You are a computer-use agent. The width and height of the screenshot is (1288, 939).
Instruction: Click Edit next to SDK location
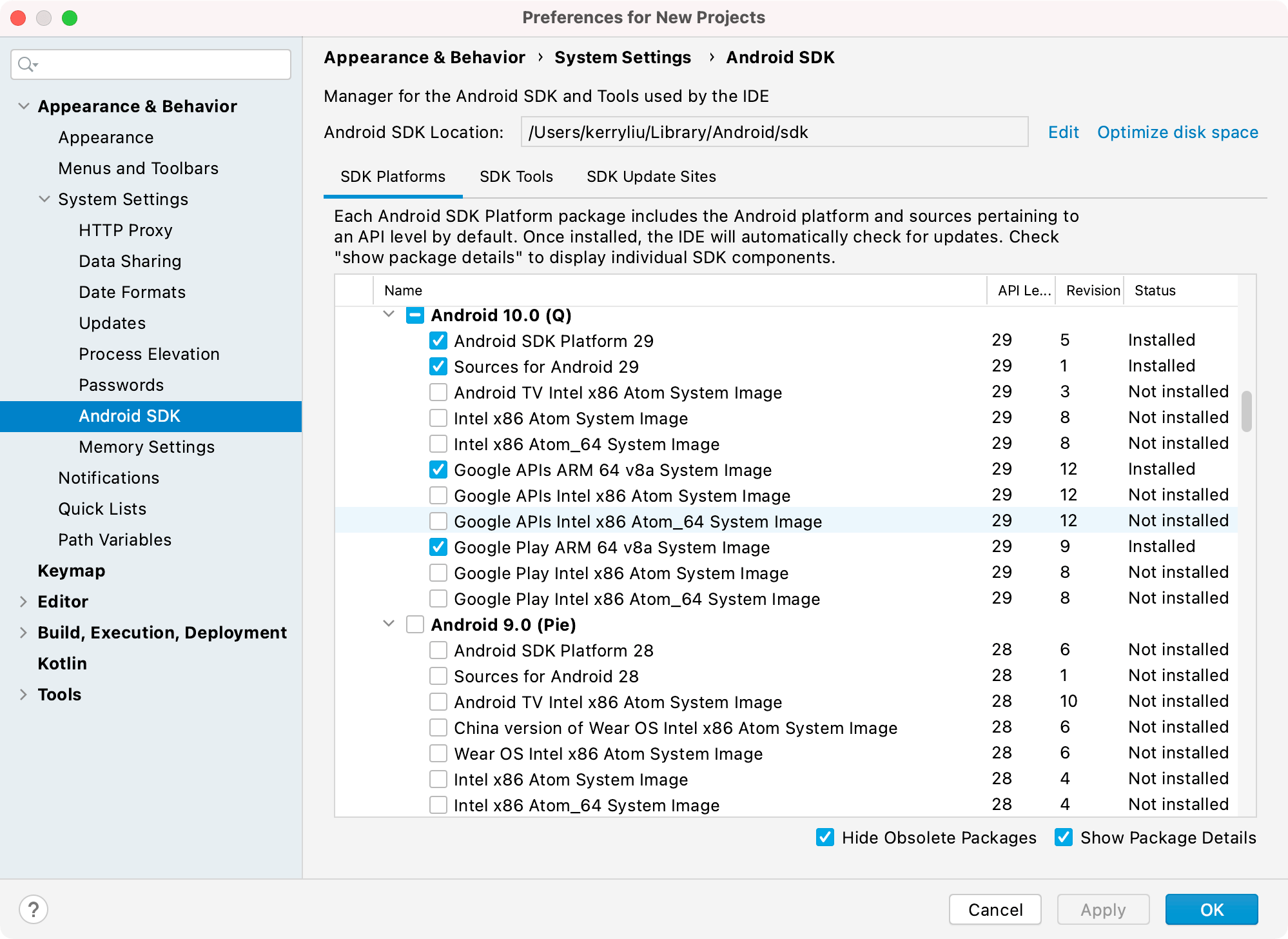[1063, 132]
